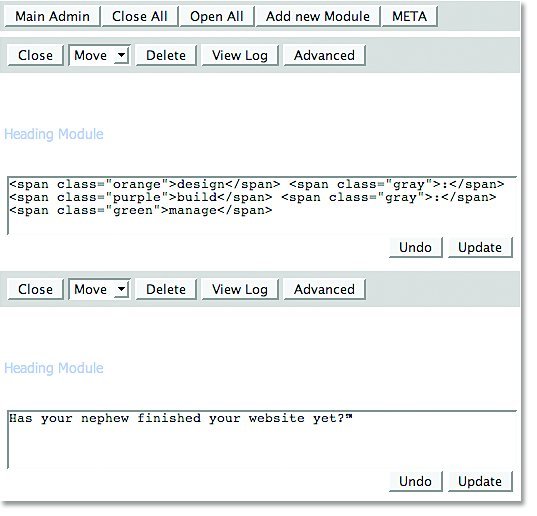Viewport: 537px width, 516px height.
Task: View Log for the first module
Action: click(x=240, y=55)
